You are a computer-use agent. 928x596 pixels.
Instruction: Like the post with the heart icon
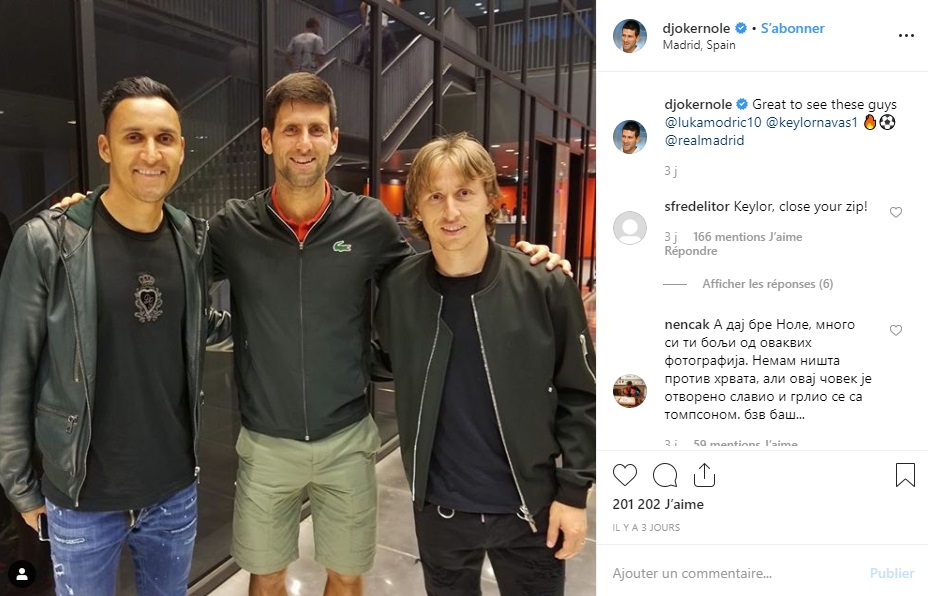(624, 475)
